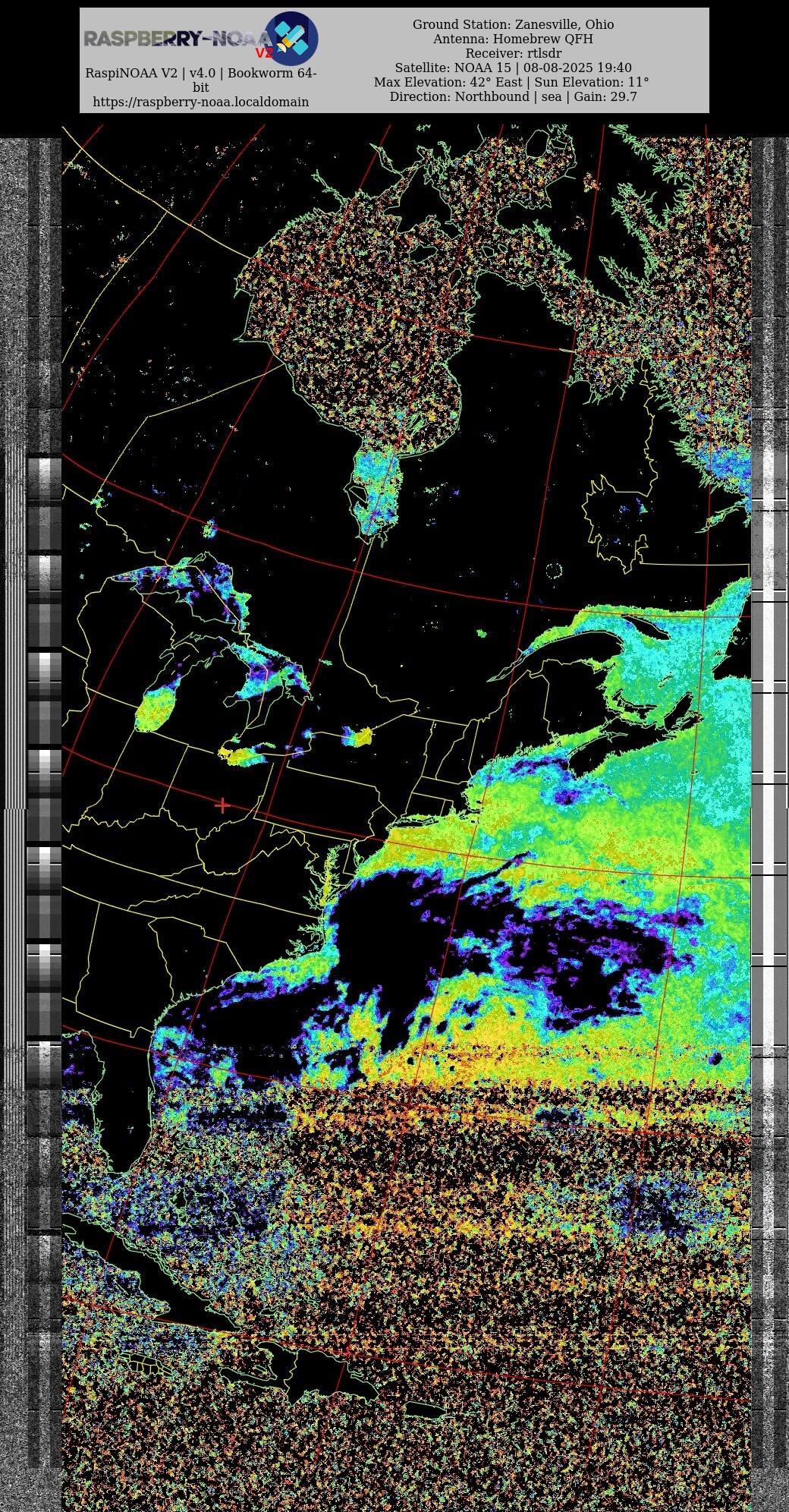The image size is (789, 1512).
Task: Click the Lake Ontario colored patch
Action: 356,736
